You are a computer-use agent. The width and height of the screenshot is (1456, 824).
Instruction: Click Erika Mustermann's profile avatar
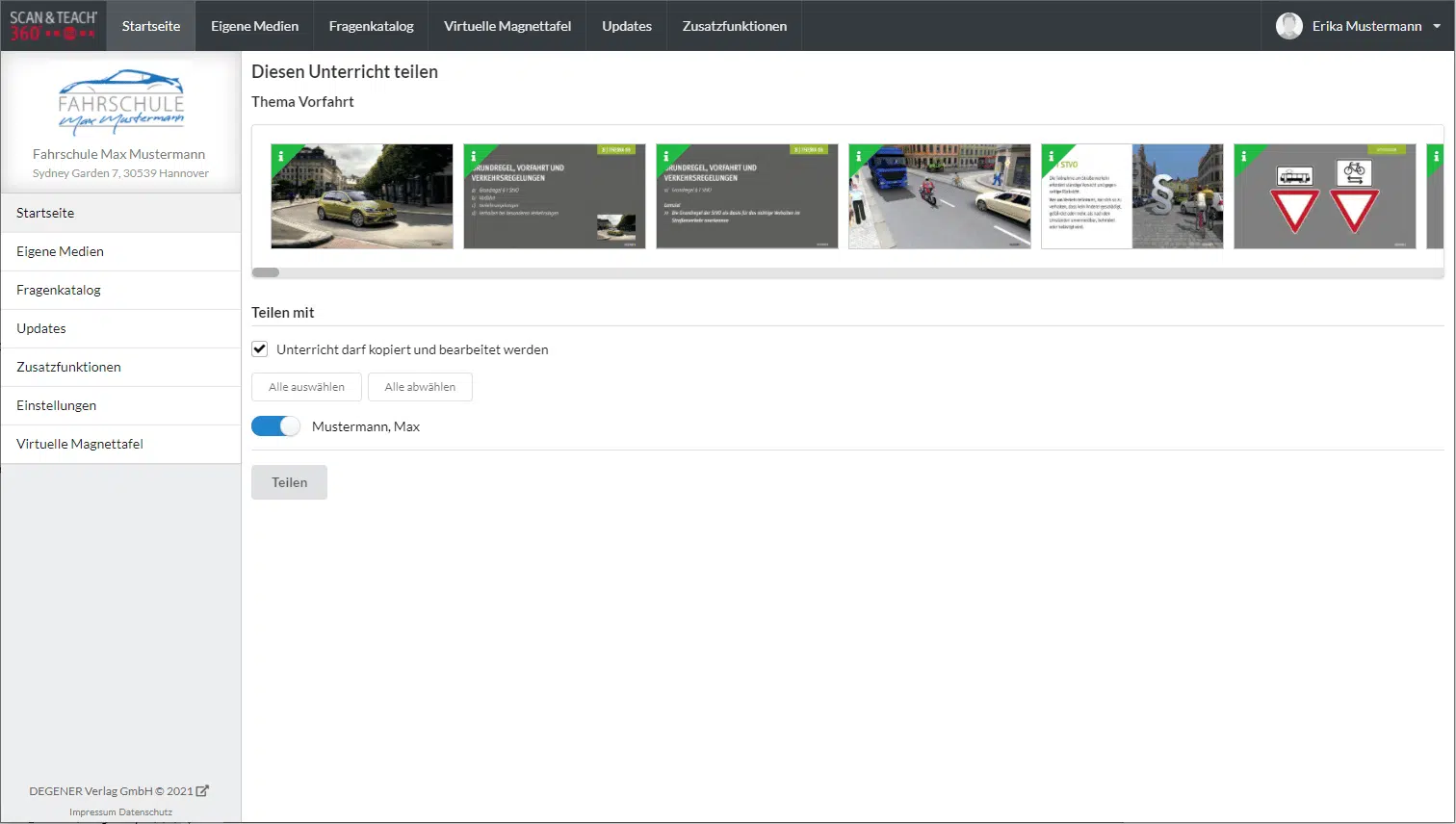pyautogui.click(x=1288, y=26)
